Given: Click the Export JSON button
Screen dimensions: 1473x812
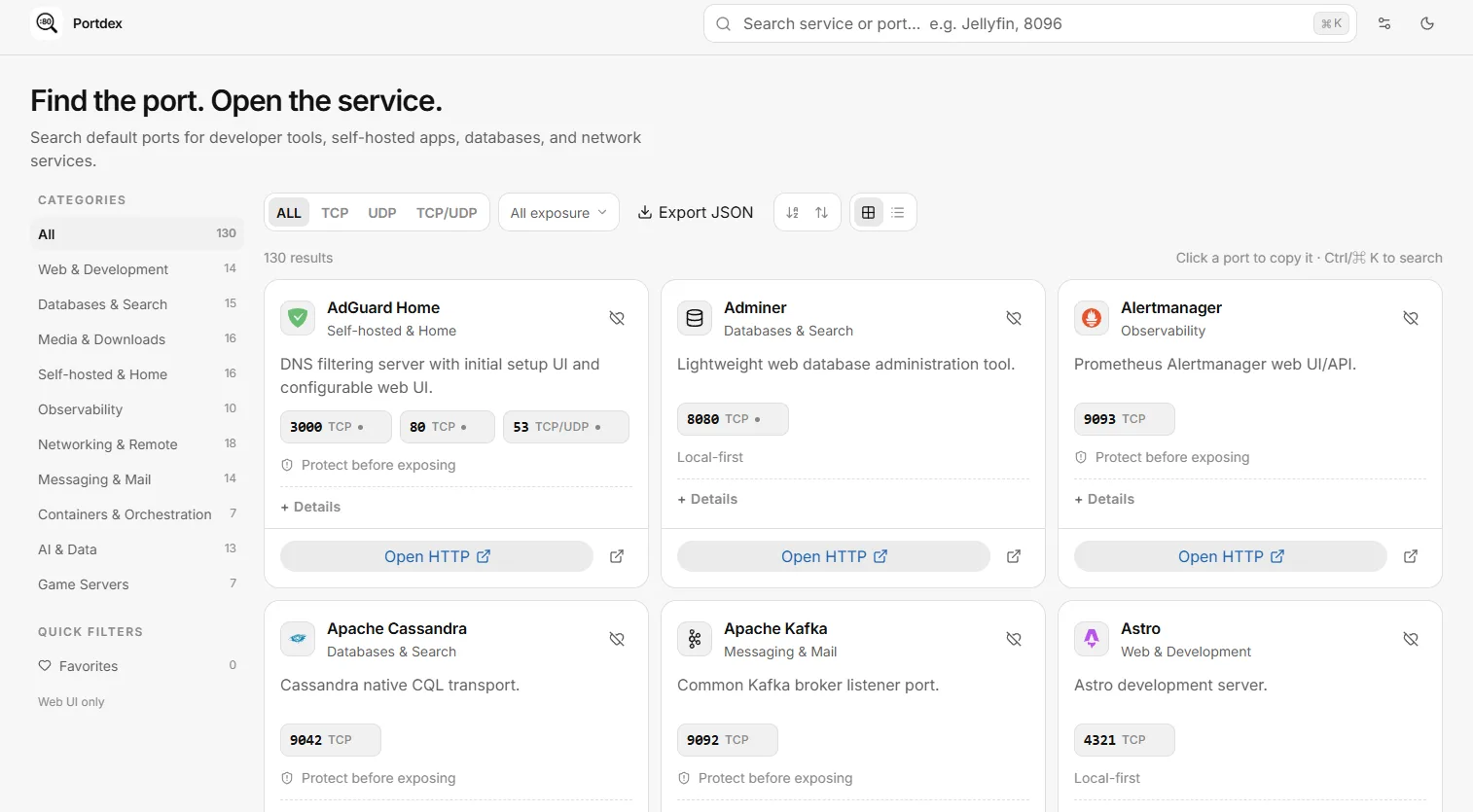Looking at the screenshot, I should click(x=696, y=212).
